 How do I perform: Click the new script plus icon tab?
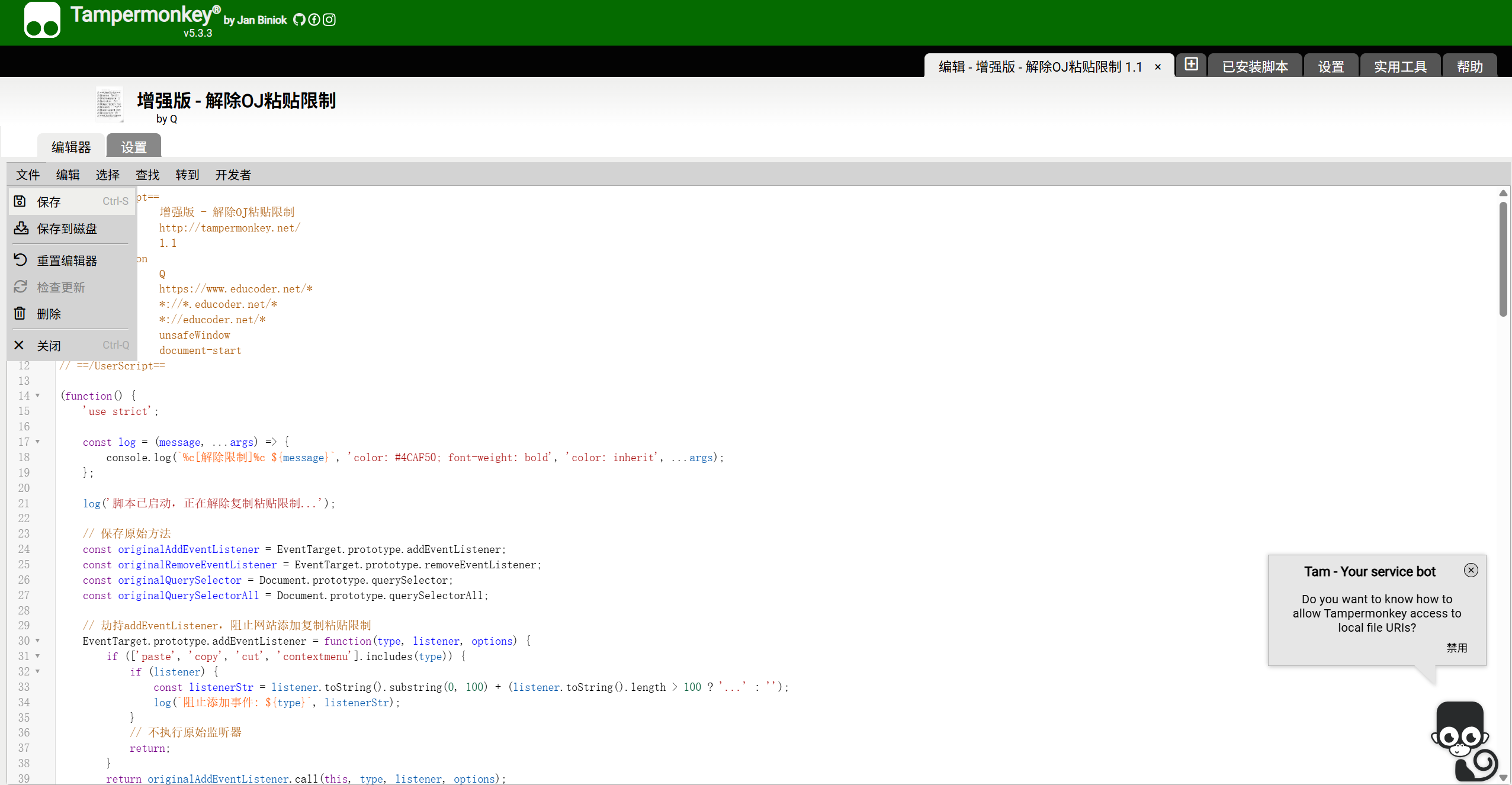tap(1191, 64)
